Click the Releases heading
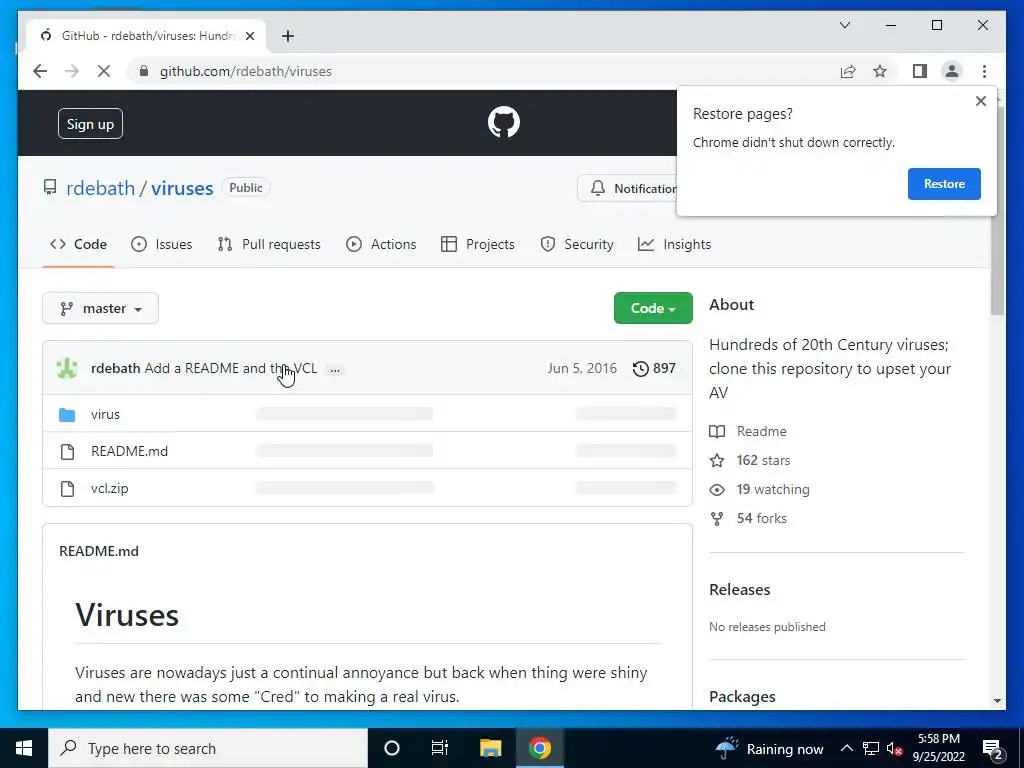 click(739, 590)
